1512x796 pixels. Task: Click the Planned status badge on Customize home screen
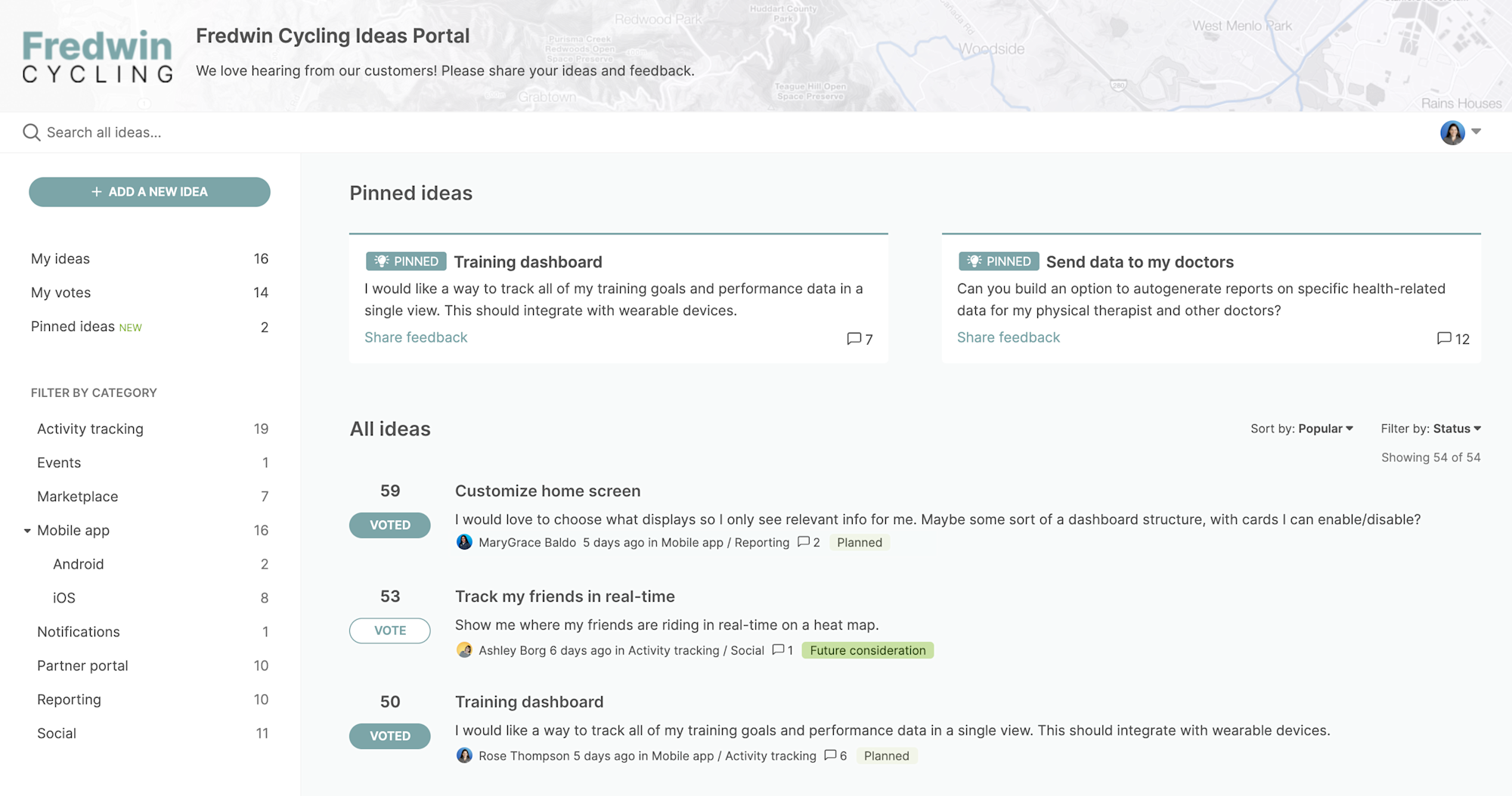pos(859,542)
